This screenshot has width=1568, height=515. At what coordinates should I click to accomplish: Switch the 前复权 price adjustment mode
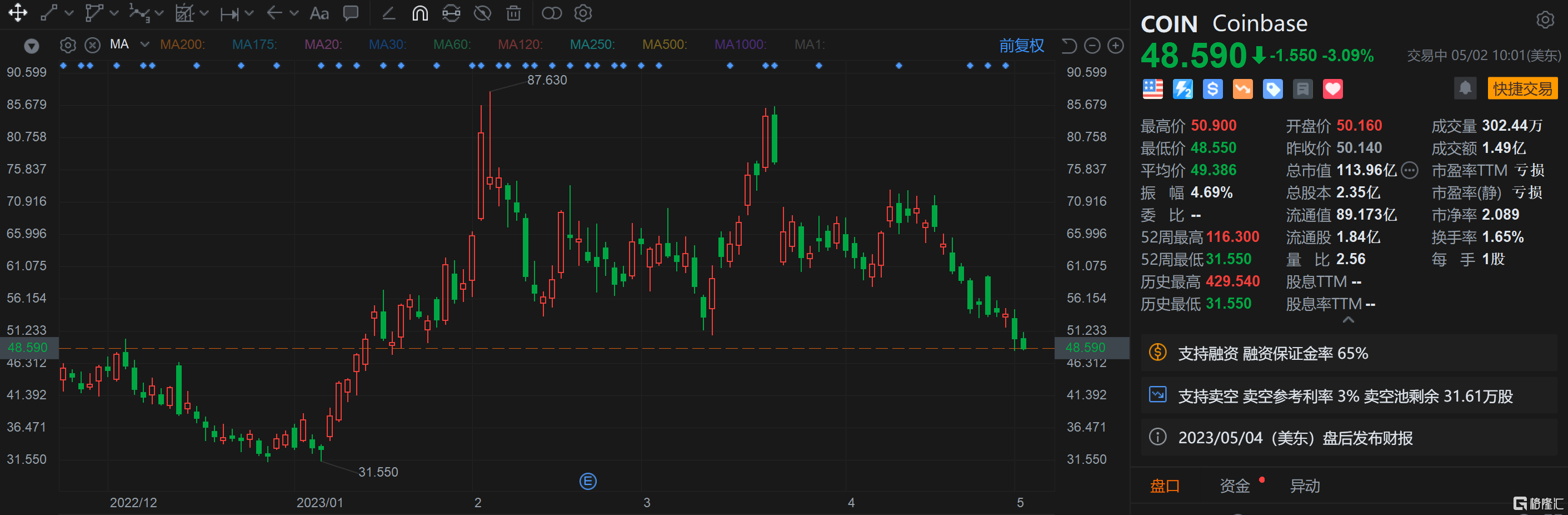(x=1021, y=46)
